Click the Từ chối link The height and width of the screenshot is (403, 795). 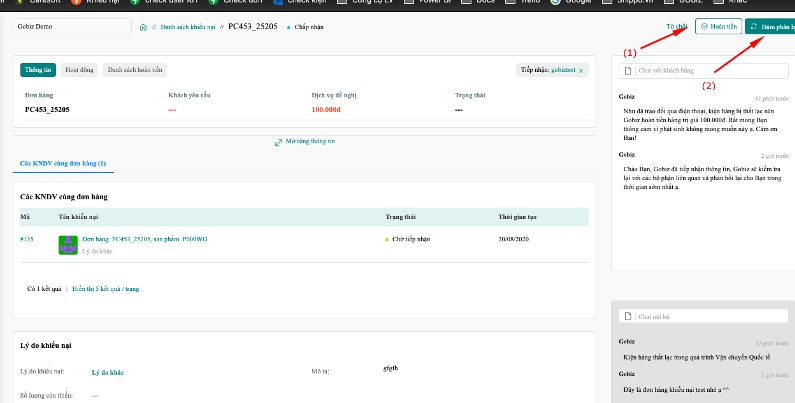pyautogui.click(x=675, y=27)
